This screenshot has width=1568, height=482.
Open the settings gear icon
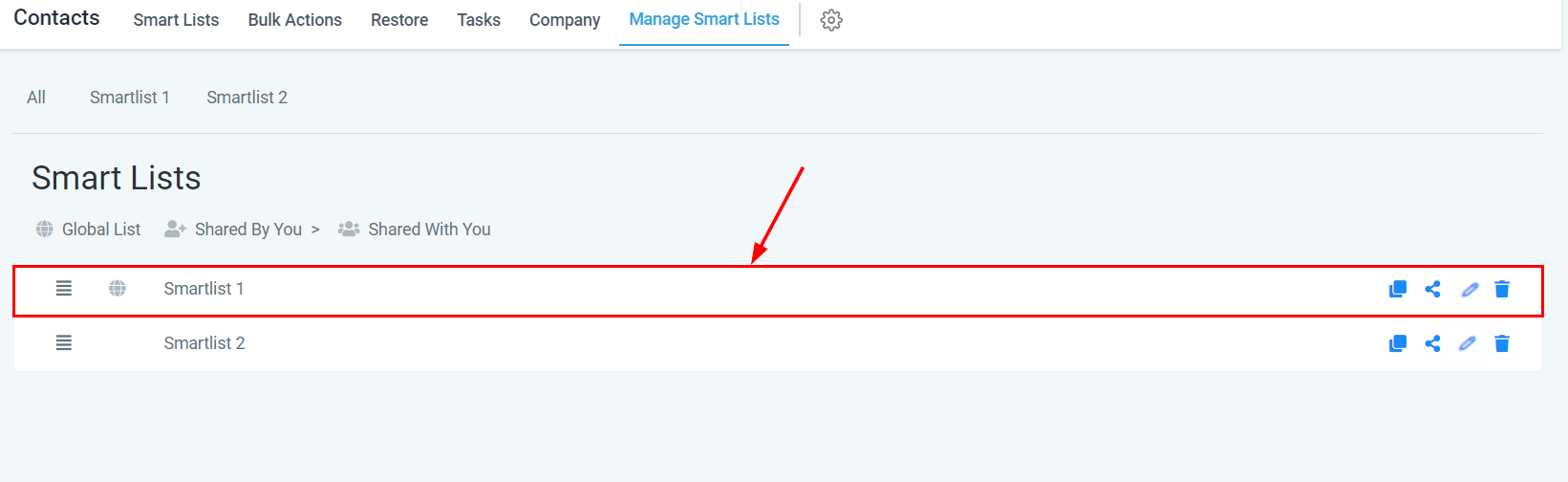(831, 20)
